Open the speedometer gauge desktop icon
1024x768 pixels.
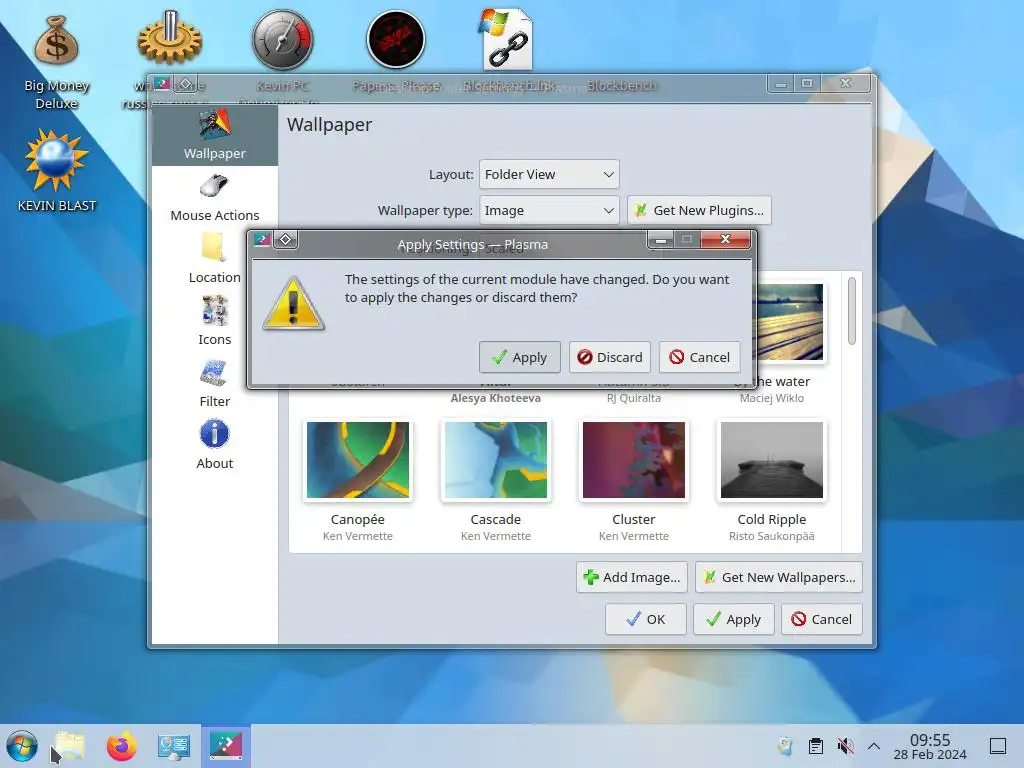point(283,40)
